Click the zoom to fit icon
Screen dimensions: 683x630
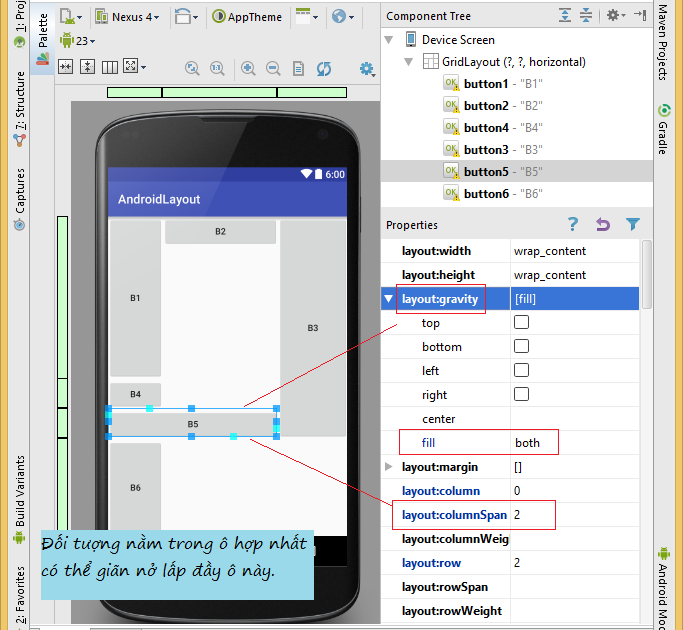click(x=192, y=68)
